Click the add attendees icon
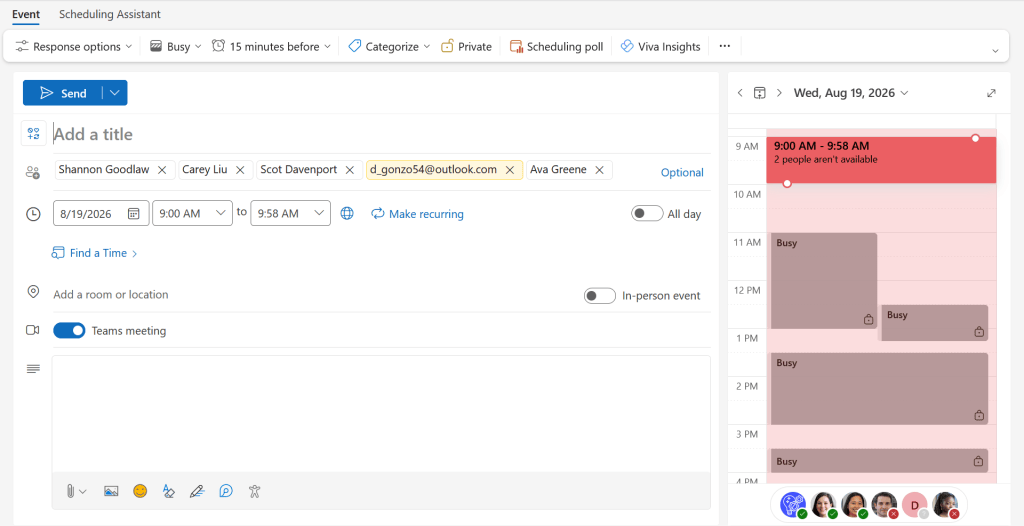Image resolution: width=1024 pixels, height=526 pixels. [x=33, y=173]
